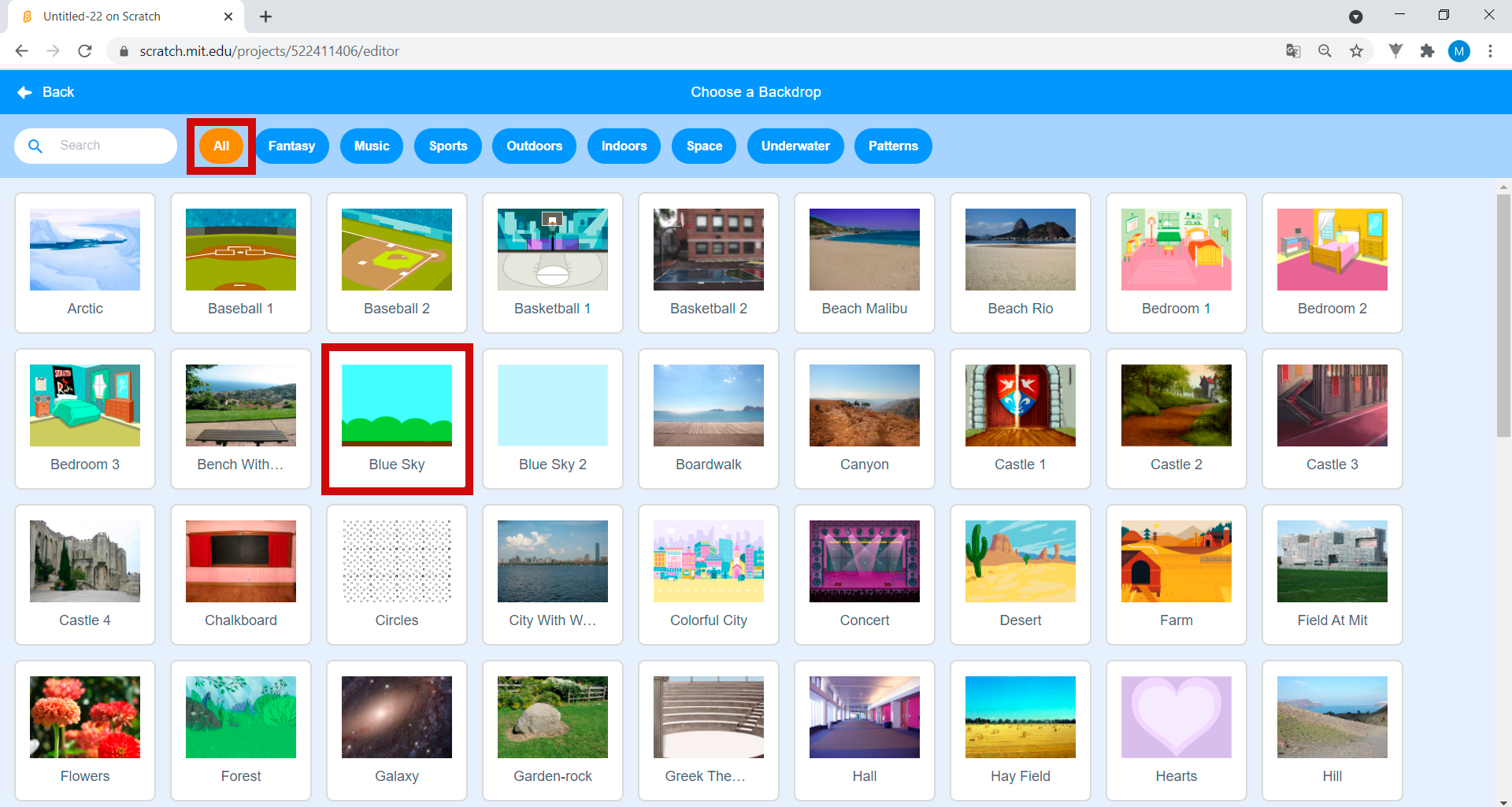
Task: Choose the Bedroom 1 backdrop
Action: pos(1177,263)
